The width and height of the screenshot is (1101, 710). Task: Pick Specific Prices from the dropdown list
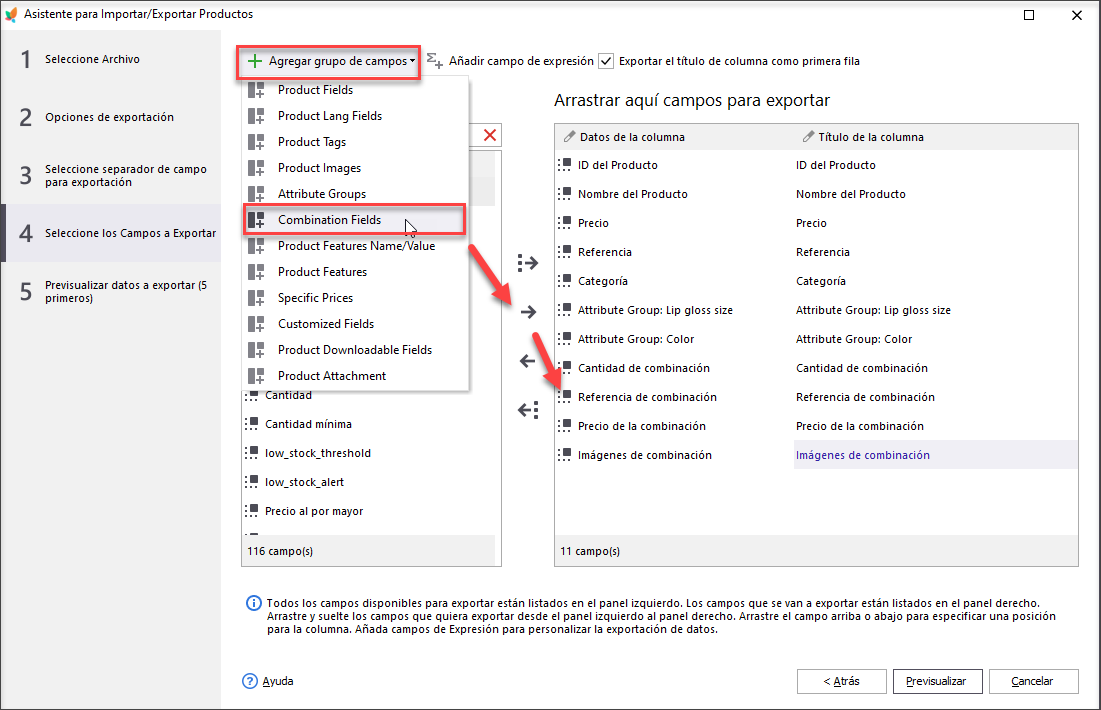point(315,298)
